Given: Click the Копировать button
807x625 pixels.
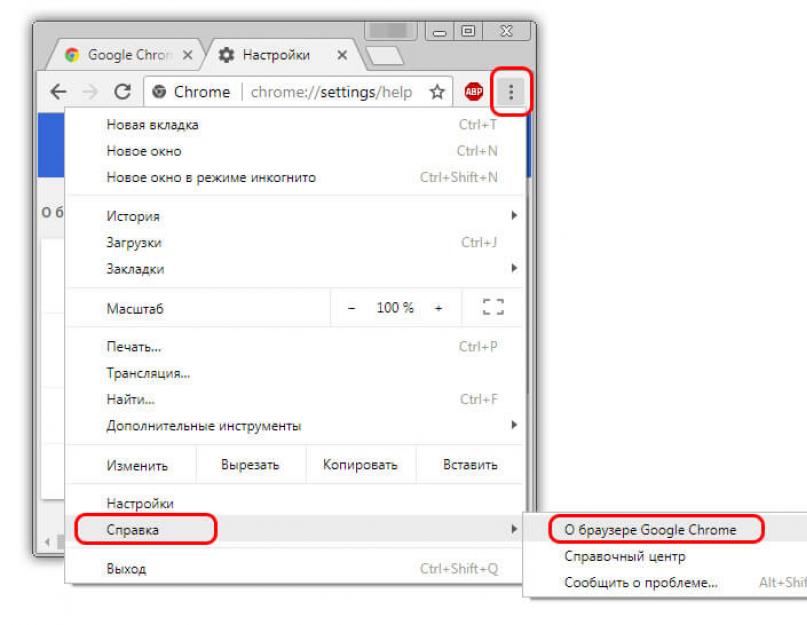Looking at the screenshot, I should [360, 464].
